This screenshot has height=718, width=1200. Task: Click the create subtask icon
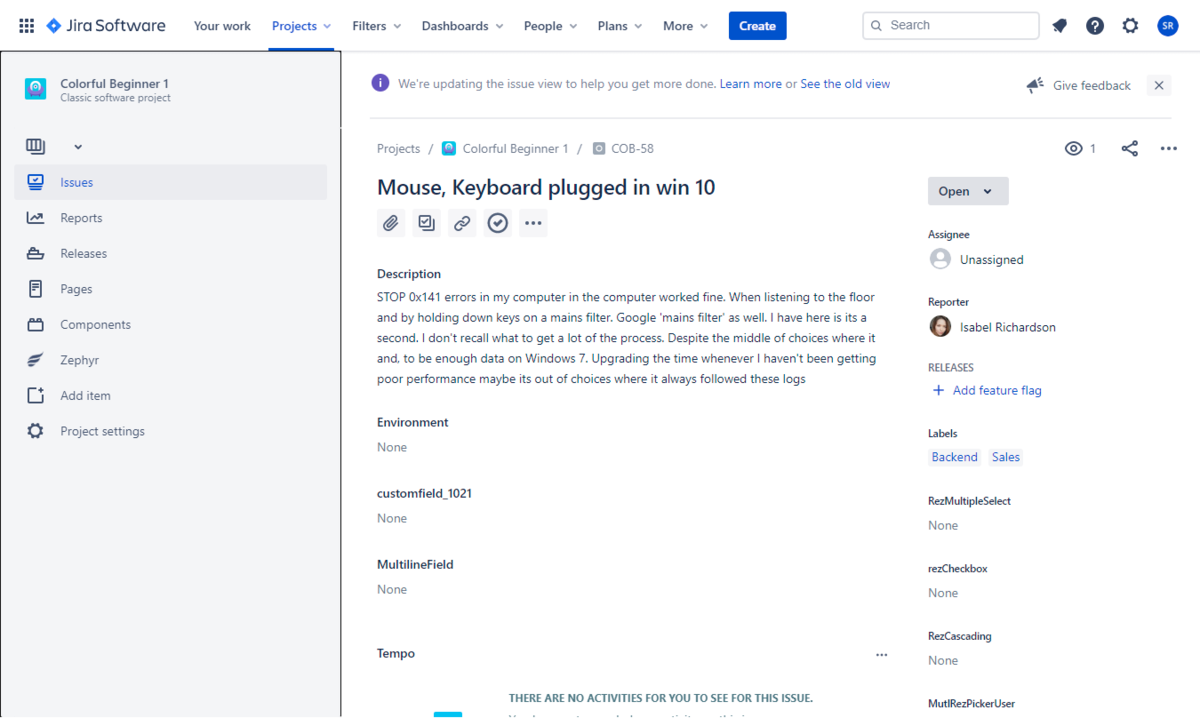(x=426, y=223)
